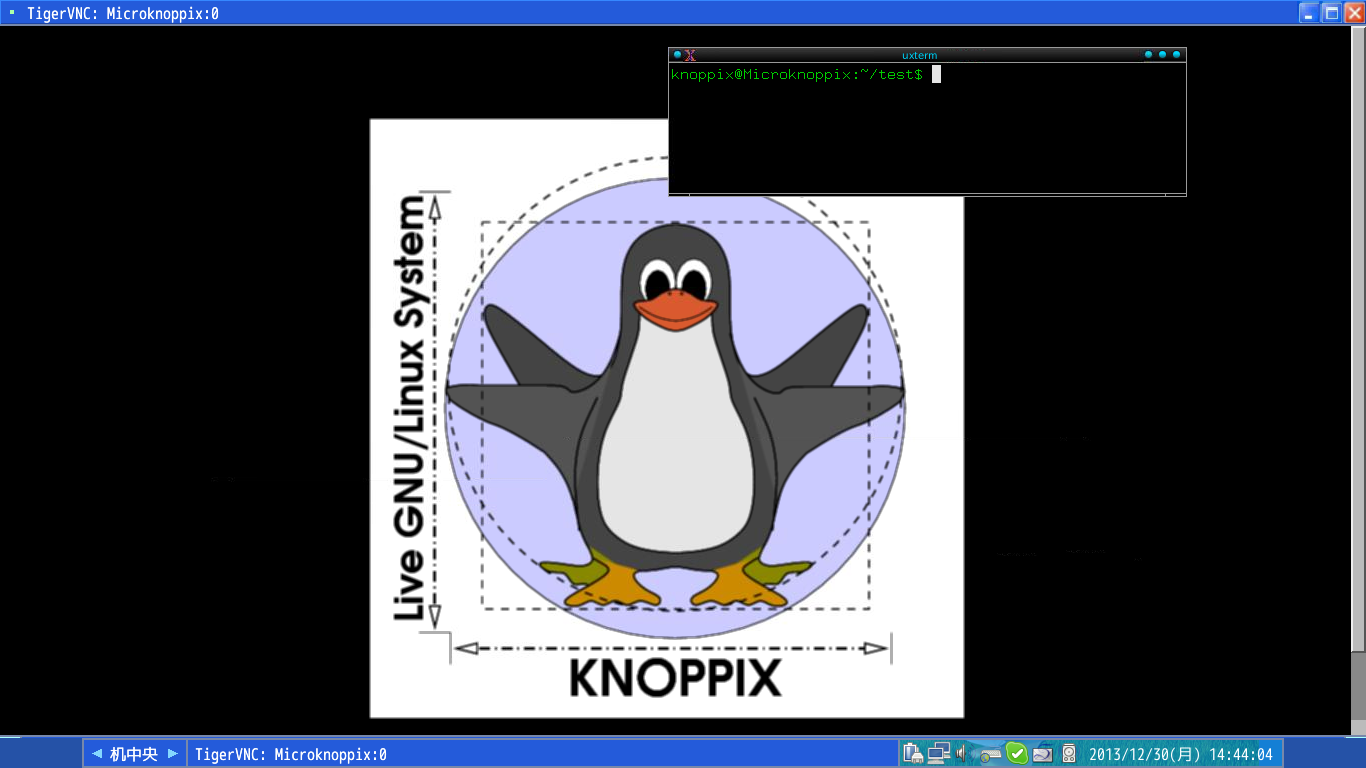Focus the uxterm terminal input area
Viewport: 1366px width, 768px height.
[927, 130]
